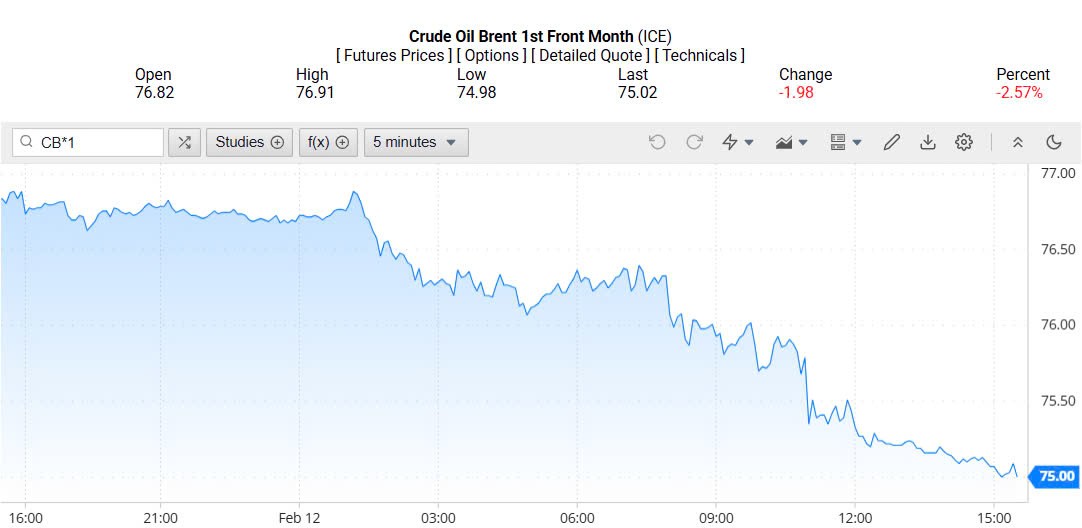Redo the chart change
The image size is (1082, 528).
694,142
